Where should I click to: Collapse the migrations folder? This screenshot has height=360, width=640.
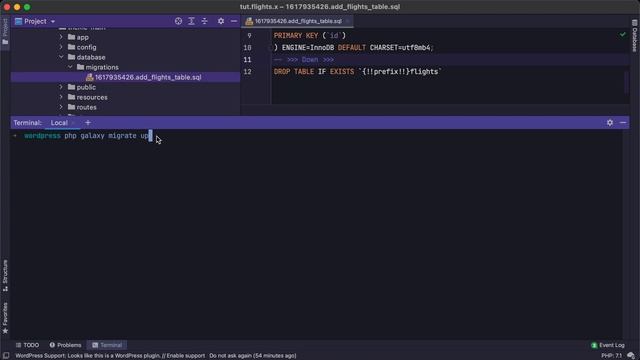70,67
